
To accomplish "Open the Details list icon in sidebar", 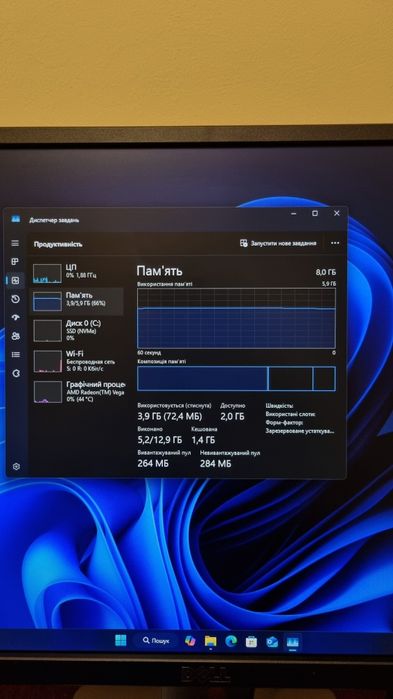I will (16, 354).
